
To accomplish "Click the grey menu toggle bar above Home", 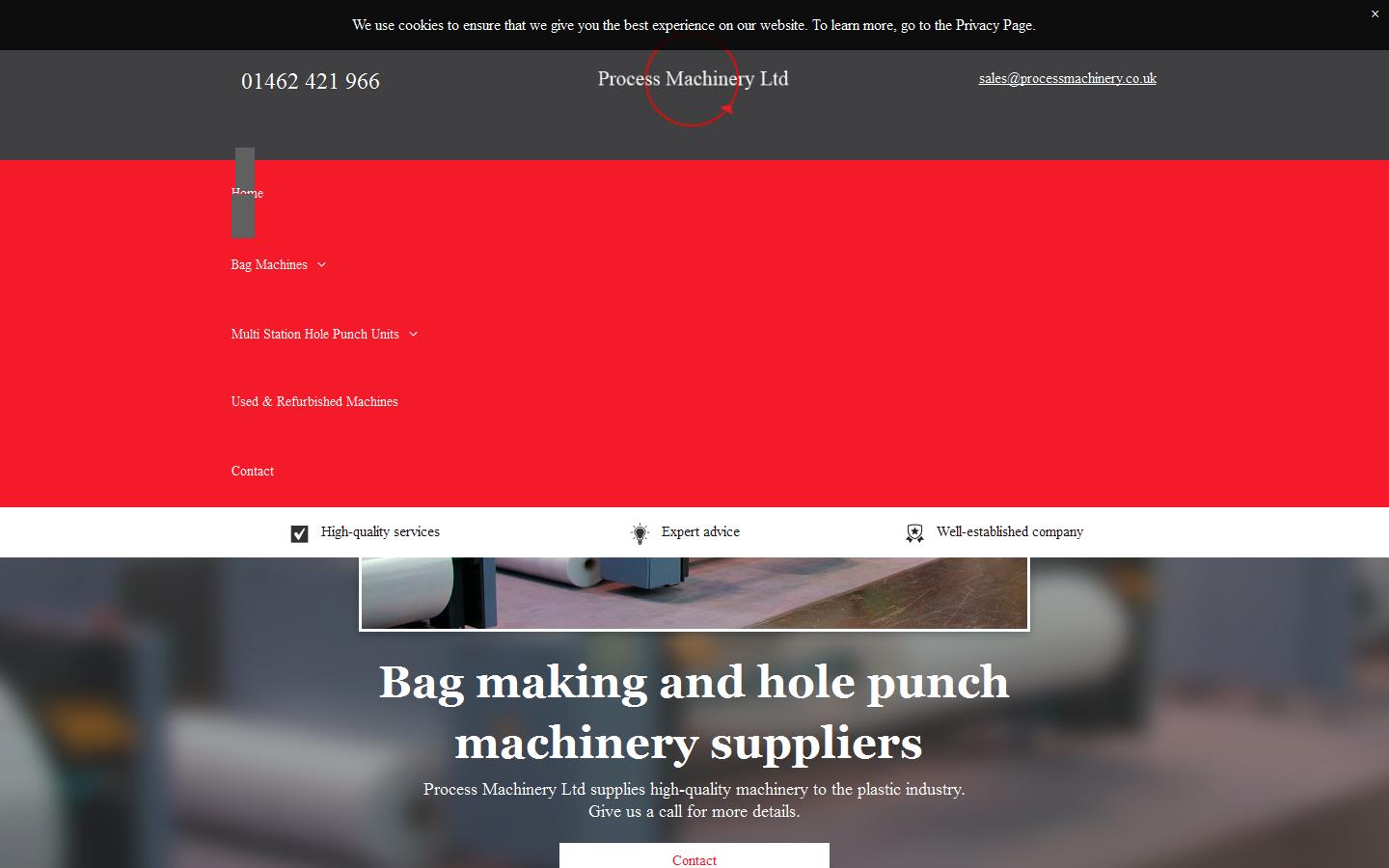I will [x=243, y=193].
